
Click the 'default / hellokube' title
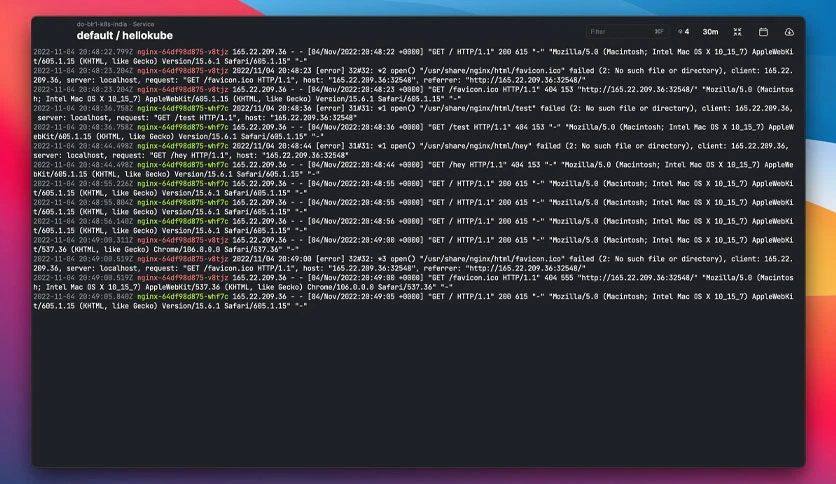(125, 36)
